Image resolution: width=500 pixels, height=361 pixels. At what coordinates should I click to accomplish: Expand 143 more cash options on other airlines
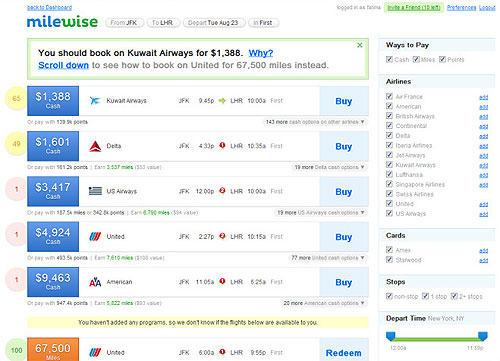point(315,122)
